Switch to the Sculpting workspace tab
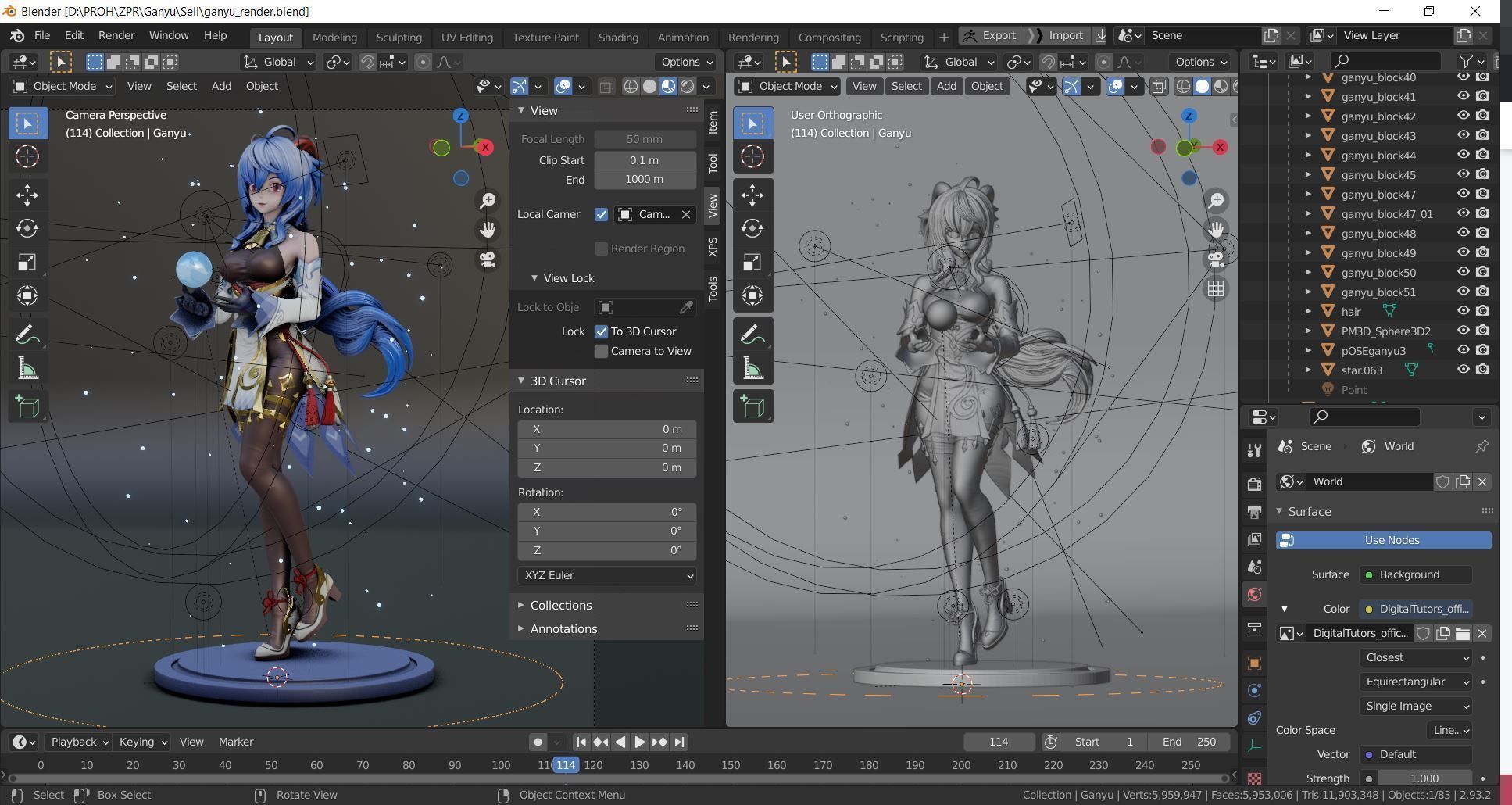This screenshot has width=1512, height=805. 399,37
